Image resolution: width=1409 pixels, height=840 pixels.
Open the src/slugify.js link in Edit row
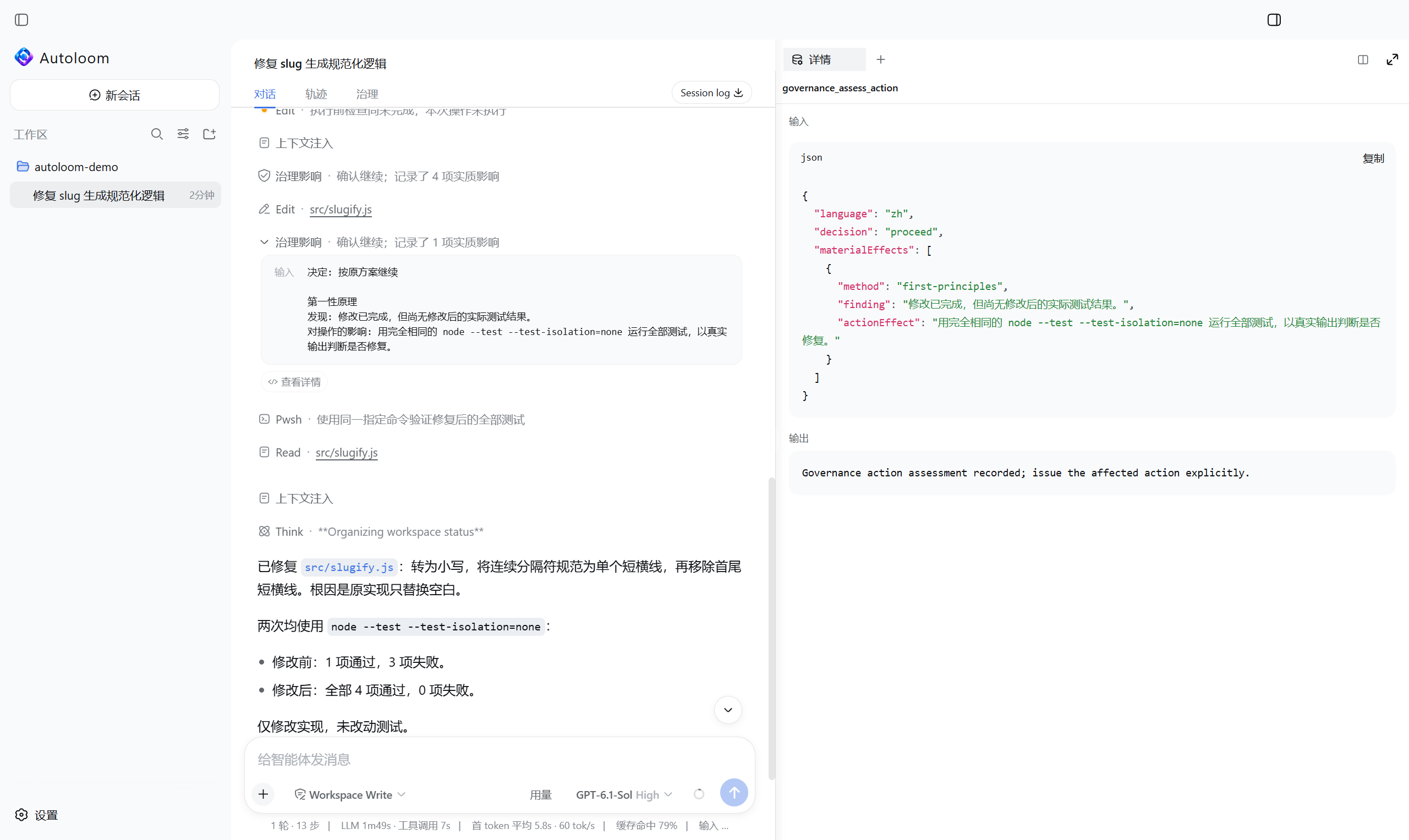click(x=341, y=210)
